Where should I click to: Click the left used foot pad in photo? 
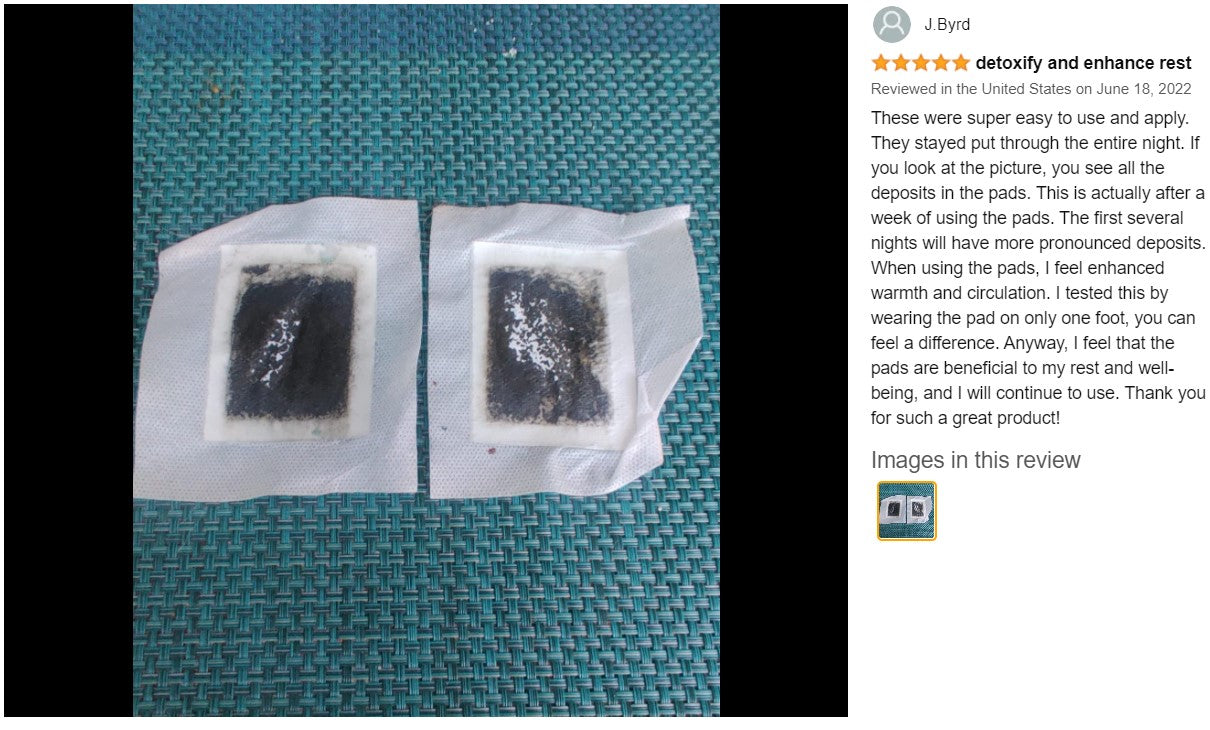277,347
